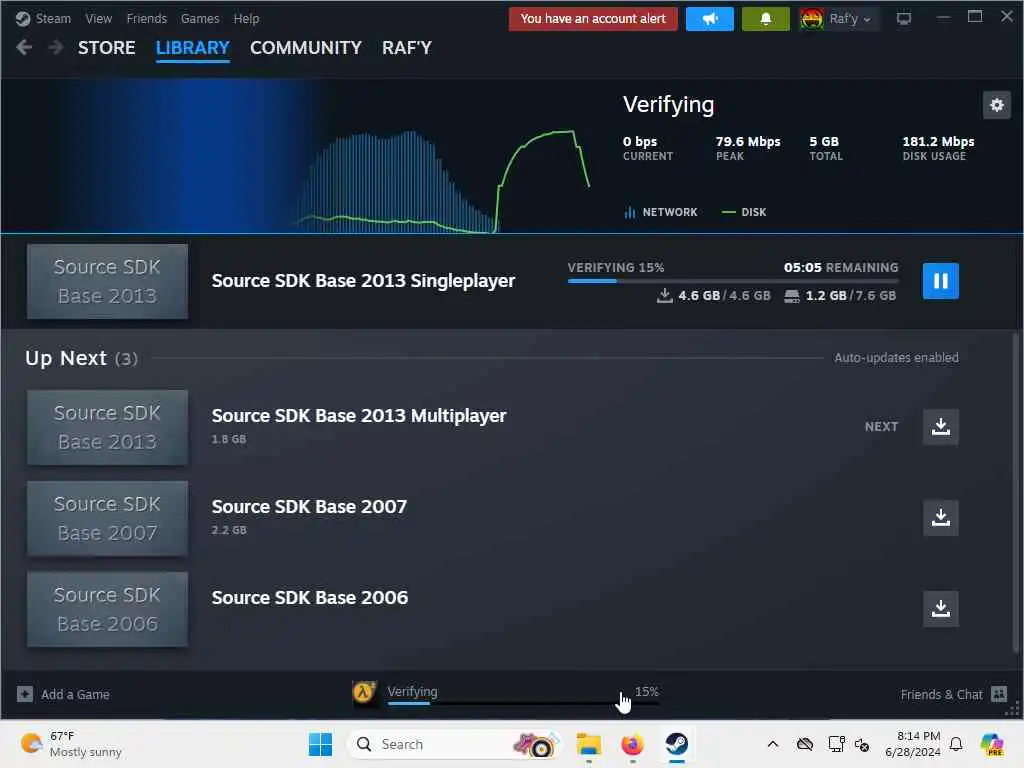1024x768 pixels.
Task: Download Source SDK Base 2013 Multiplayer now
Action: click(940, 427)
